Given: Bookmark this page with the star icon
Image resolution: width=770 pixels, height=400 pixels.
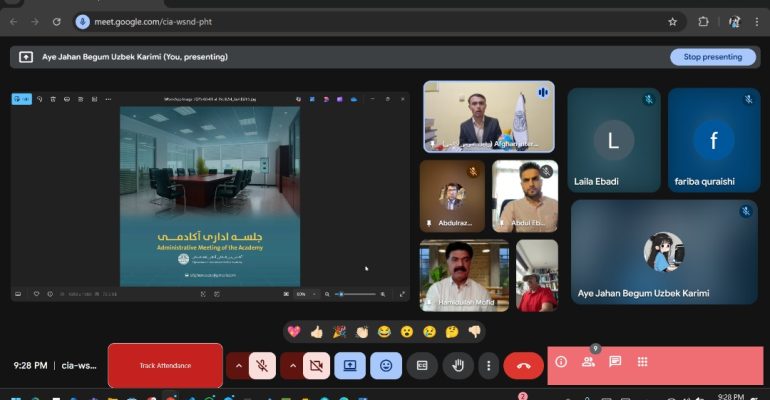Looking at the screenshot, I should tap(672, 21).
